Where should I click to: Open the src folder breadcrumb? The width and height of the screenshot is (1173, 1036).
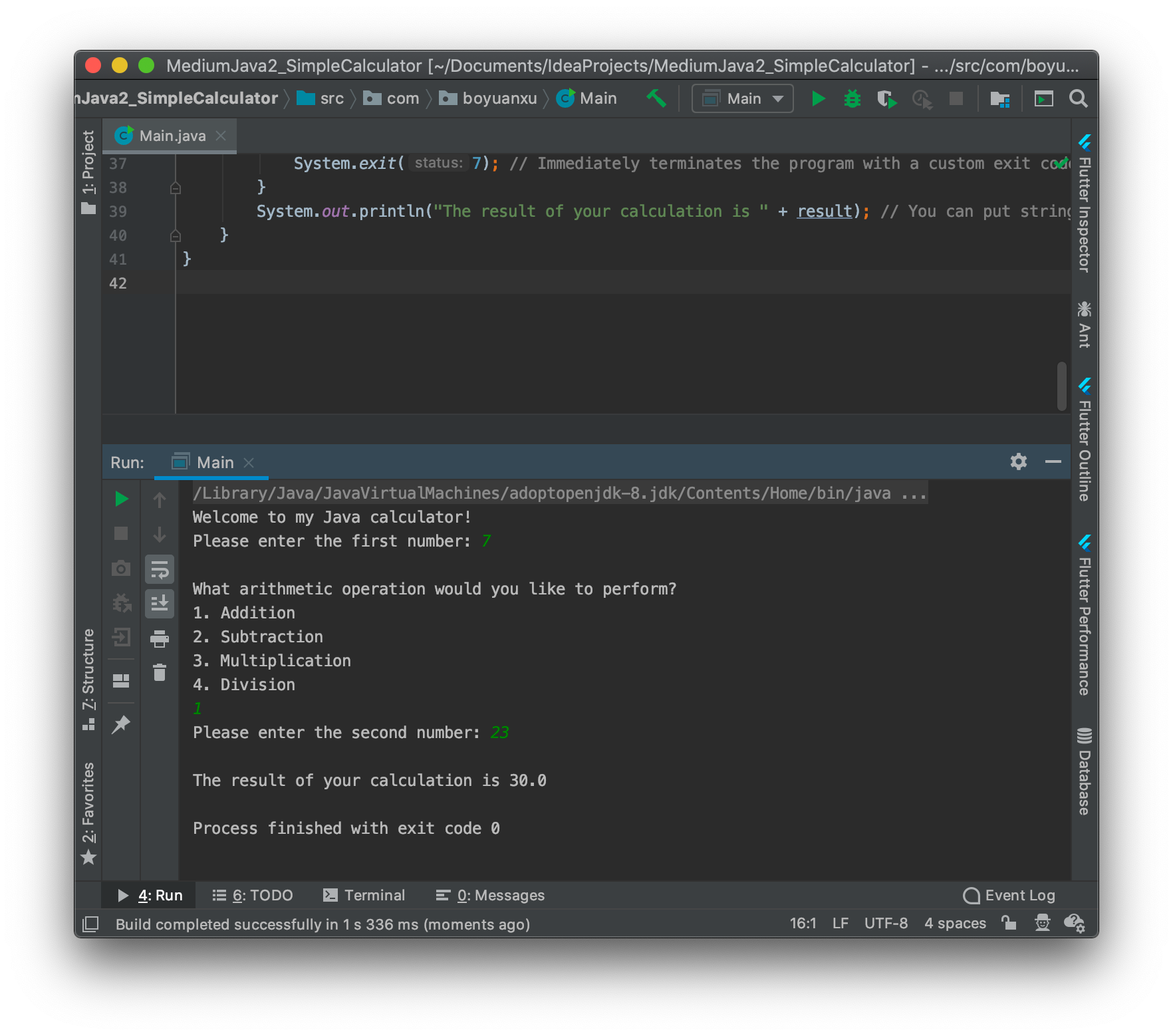(330, 98)
